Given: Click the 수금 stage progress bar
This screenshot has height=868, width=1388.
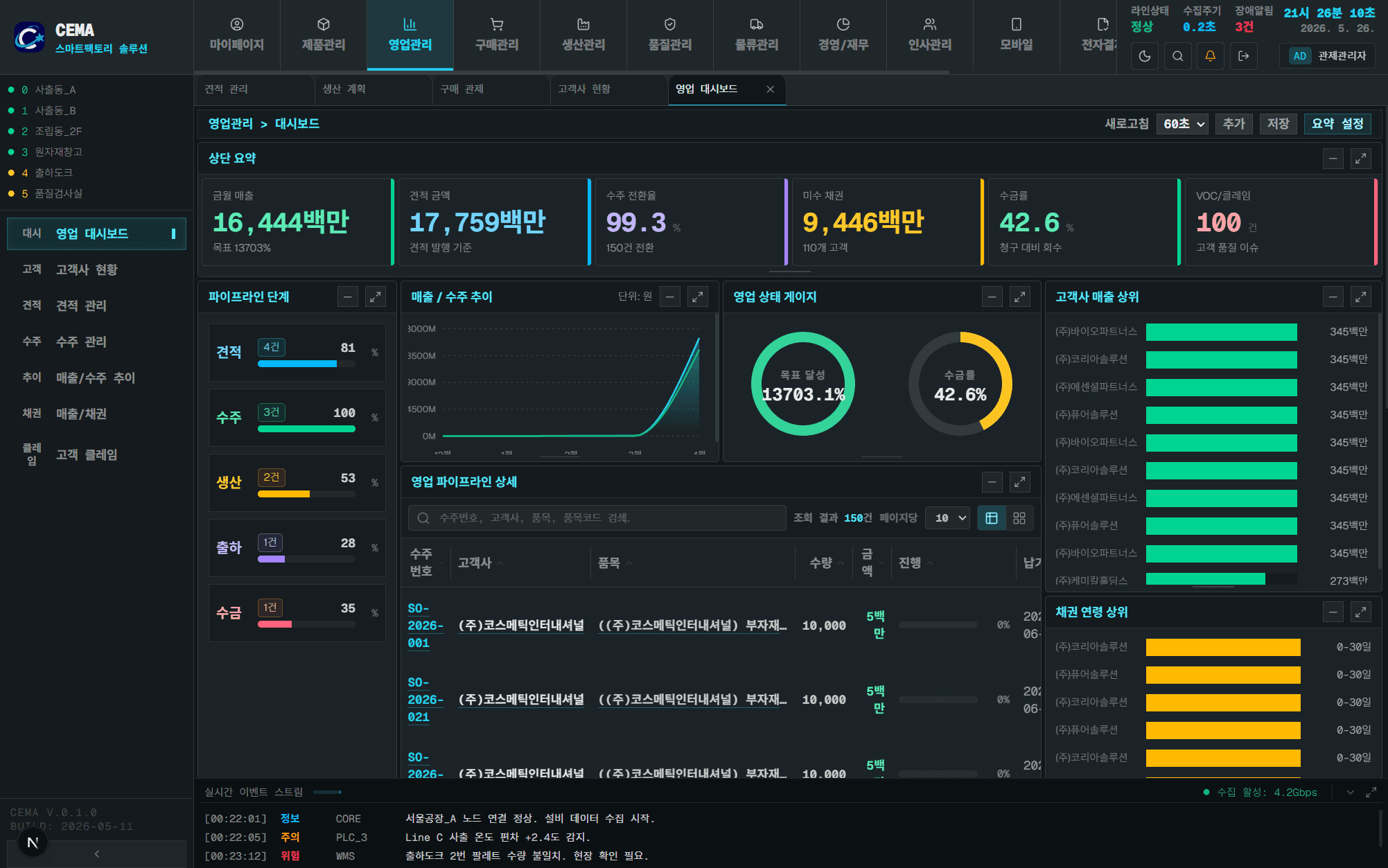Looking at the screenshot, I should pyautogui.click(x=306, y=624).
